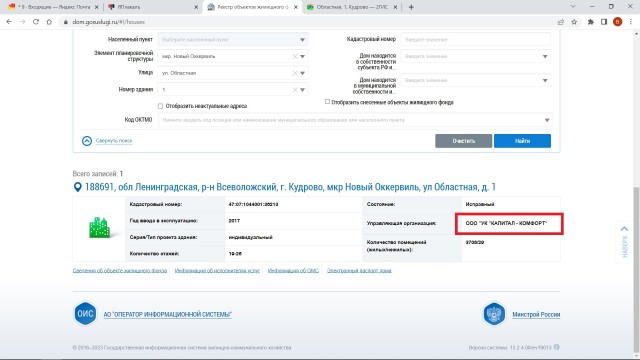Open the tab search chevron
640x360 pixels.
pos(573,7)
